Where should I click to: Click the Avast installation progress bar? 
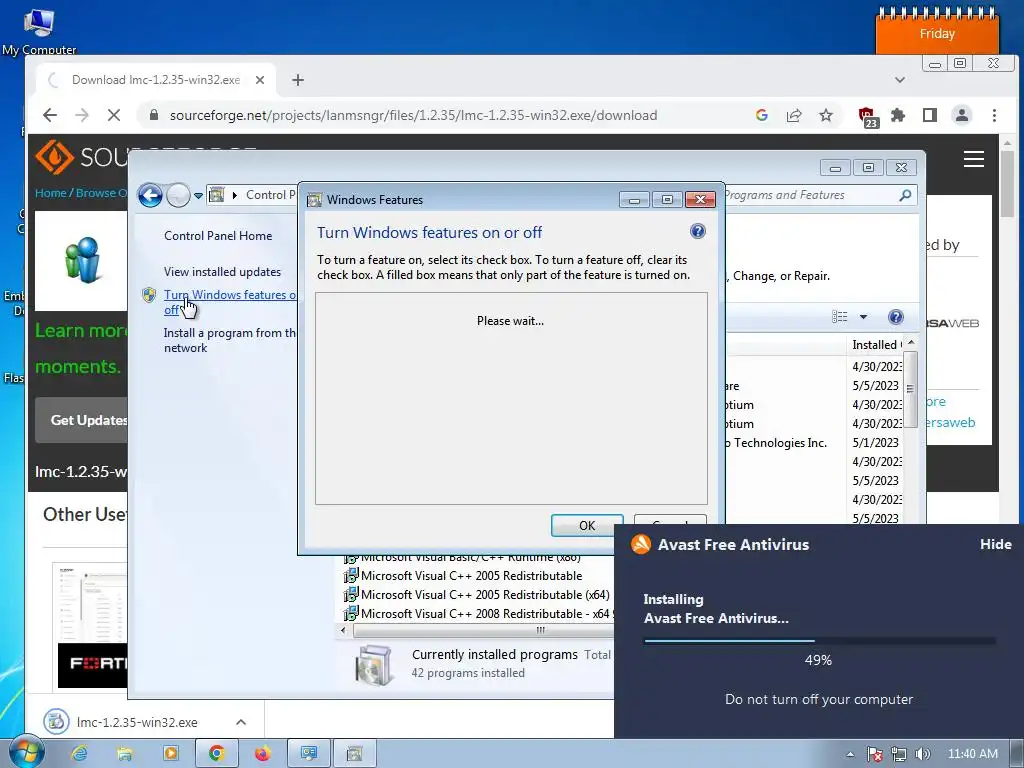click(819, 641)
